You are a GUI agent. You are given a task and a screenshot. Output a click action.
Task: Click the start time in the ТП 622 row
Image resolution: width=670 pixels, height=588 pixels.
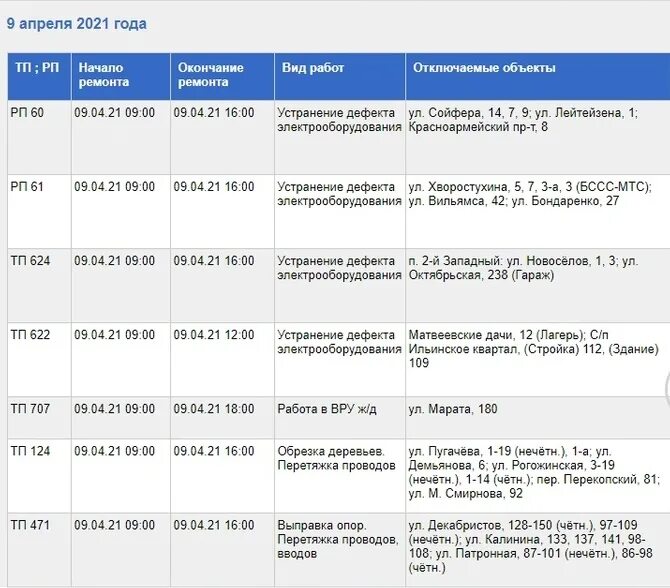point(121,359)
